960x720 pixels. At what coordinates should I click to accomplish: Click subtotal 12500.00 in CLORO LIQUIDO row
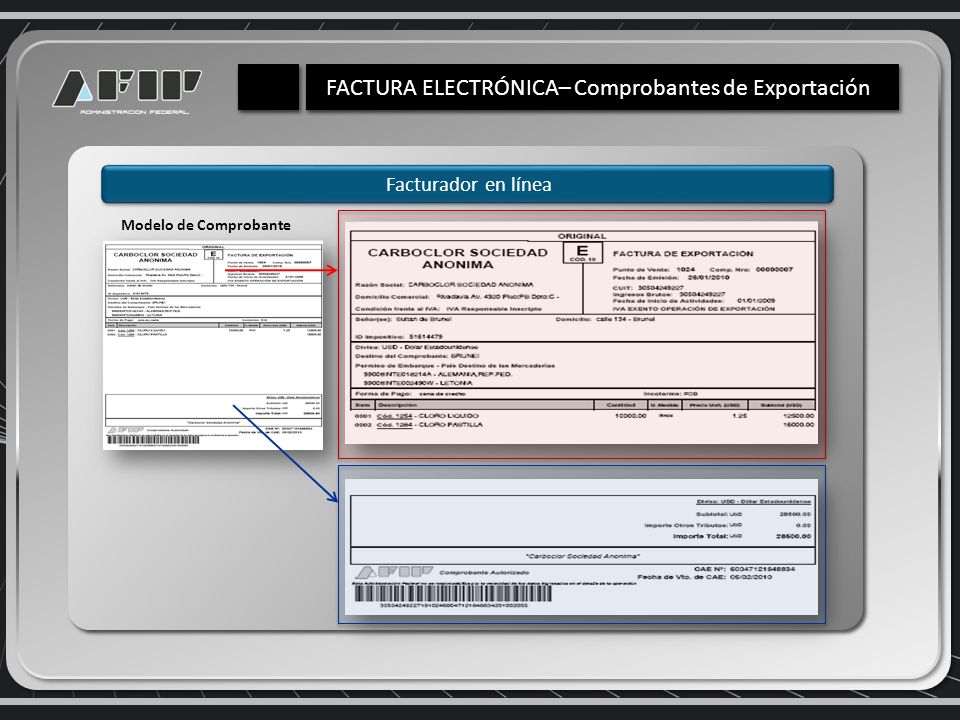[x=798, y=416]
